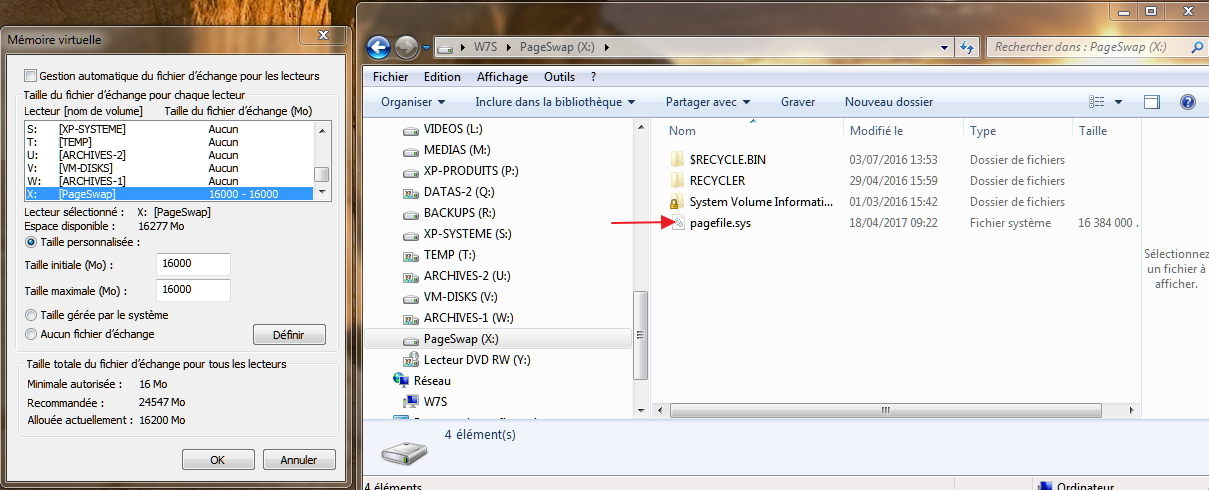1209x490 pixels.
Task: Click the TEMP (T:) drive icon
Action: click(x=410, y=256)
